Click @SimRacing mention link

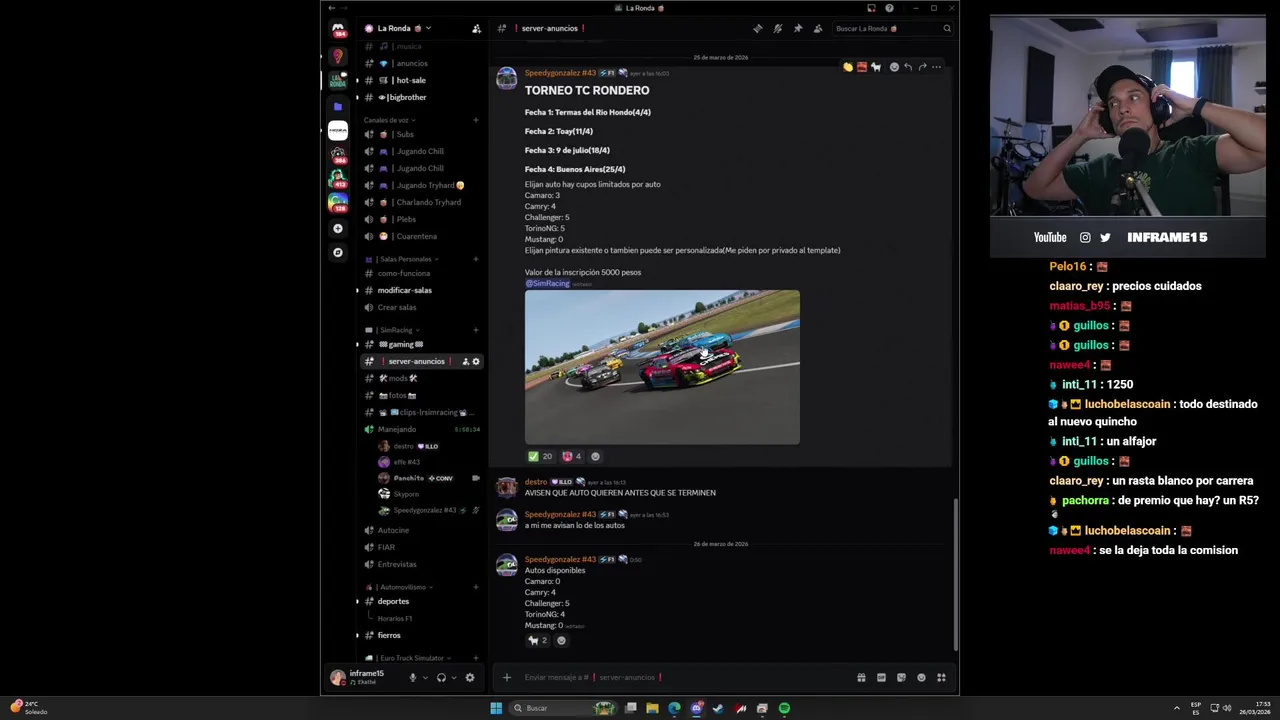547,284
